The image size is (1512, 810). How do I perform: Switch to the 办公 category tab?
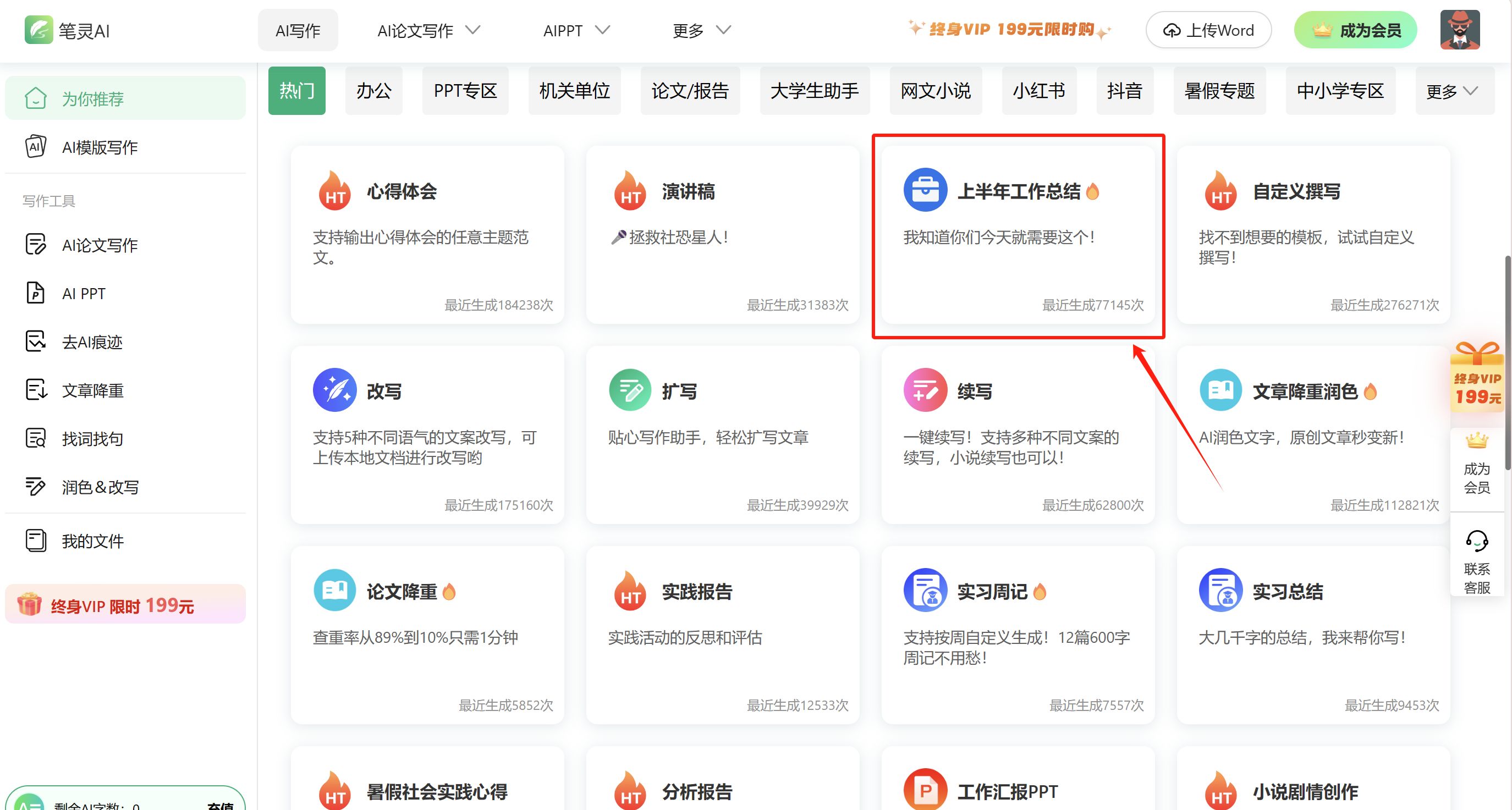coord(373,91)
